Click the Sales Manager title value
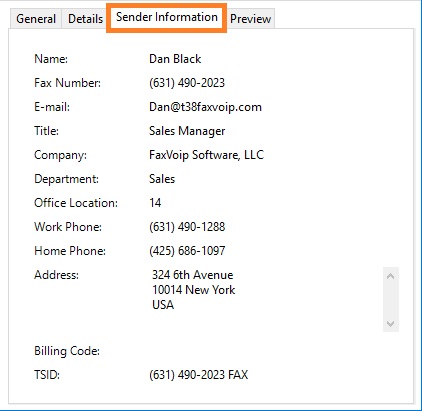The width and height of the screenshot is (422, 411). (187, 131)
